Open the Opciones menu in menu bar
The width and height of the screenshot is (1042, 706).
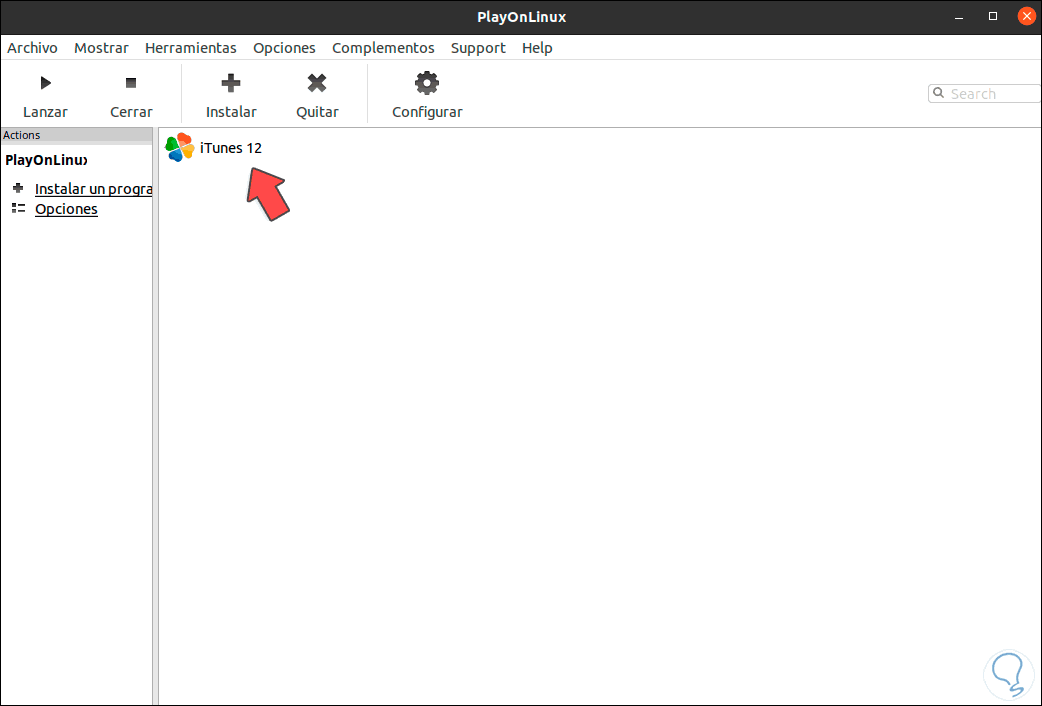[x=284, y=48]
